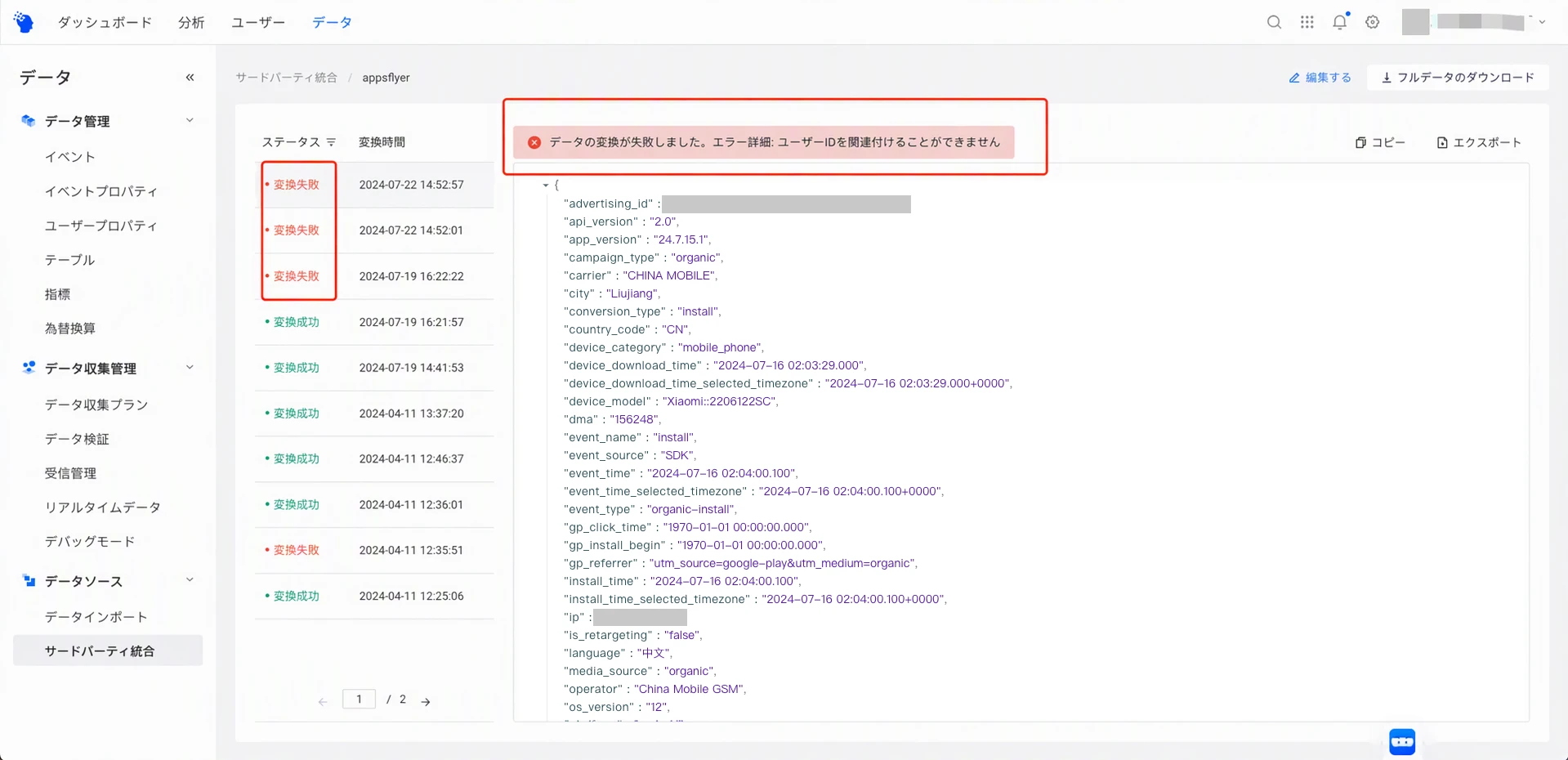This screenshot has height=760, width=1568.
Task: Open ユーザープロパティ in sidebar
Action: (101, 226)
